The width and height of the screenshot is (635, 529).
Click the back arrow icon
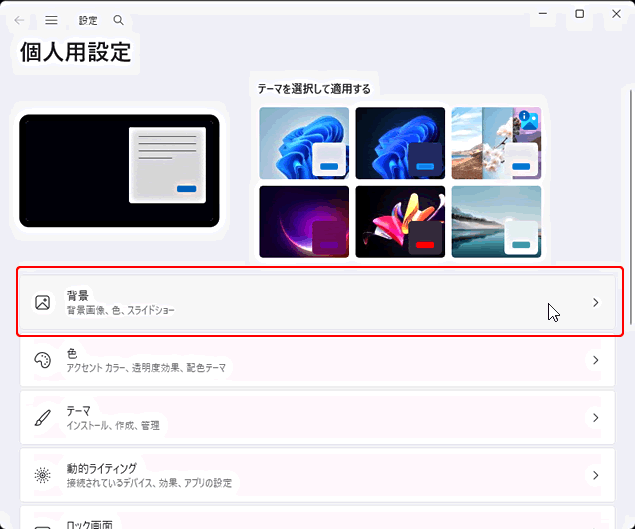(19, 20)
